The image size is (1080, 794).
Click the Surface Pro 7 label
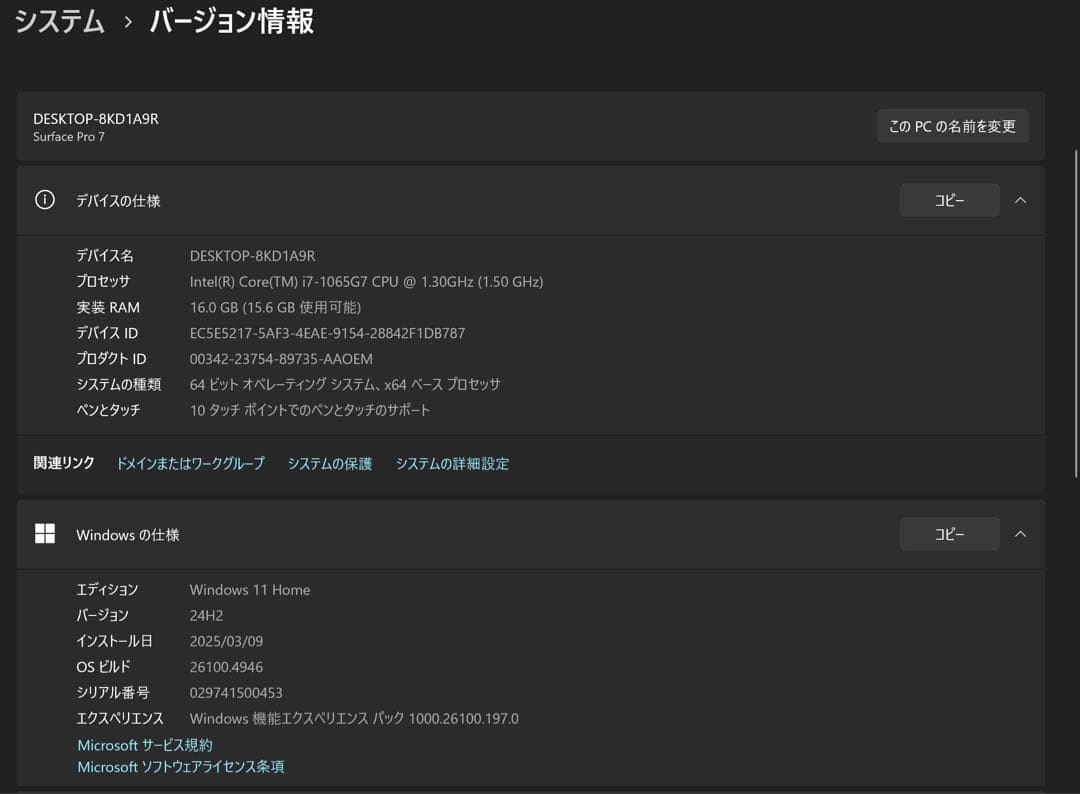[x=68, y=137]
